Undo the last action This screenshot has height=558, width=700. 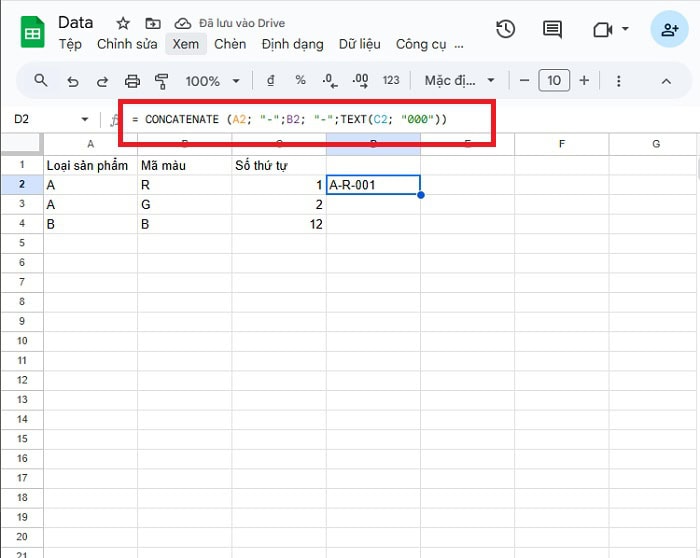coord(72,81)
